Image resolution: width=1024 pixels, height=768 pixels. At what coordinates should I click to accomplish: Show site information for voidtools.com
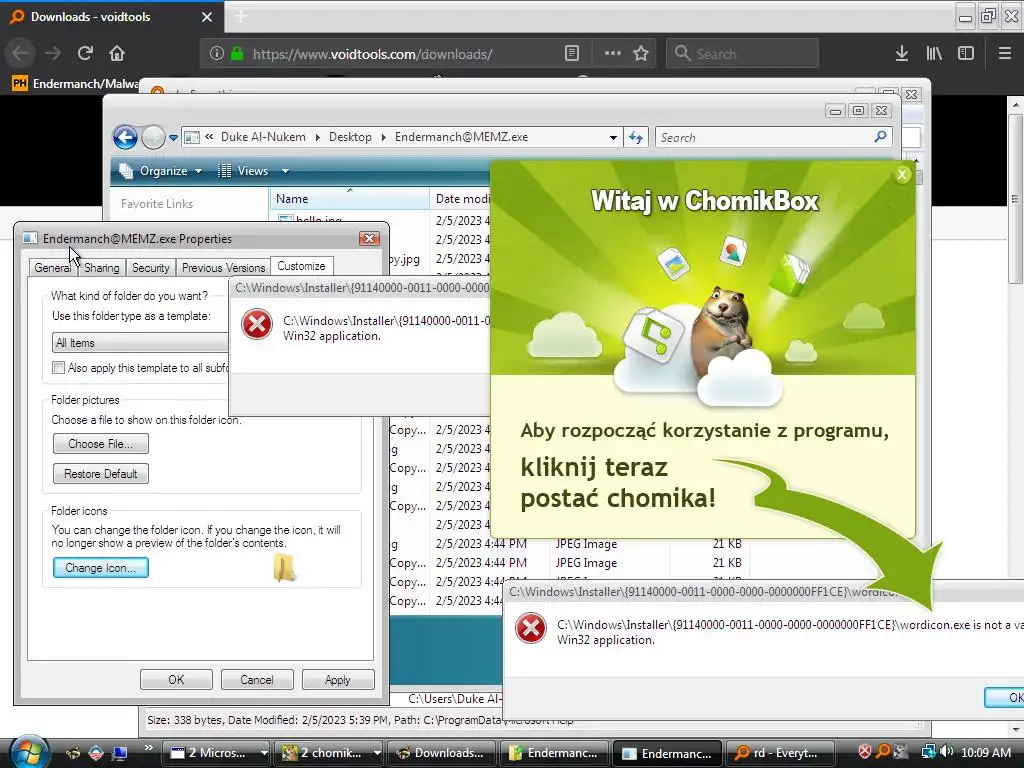217,54
